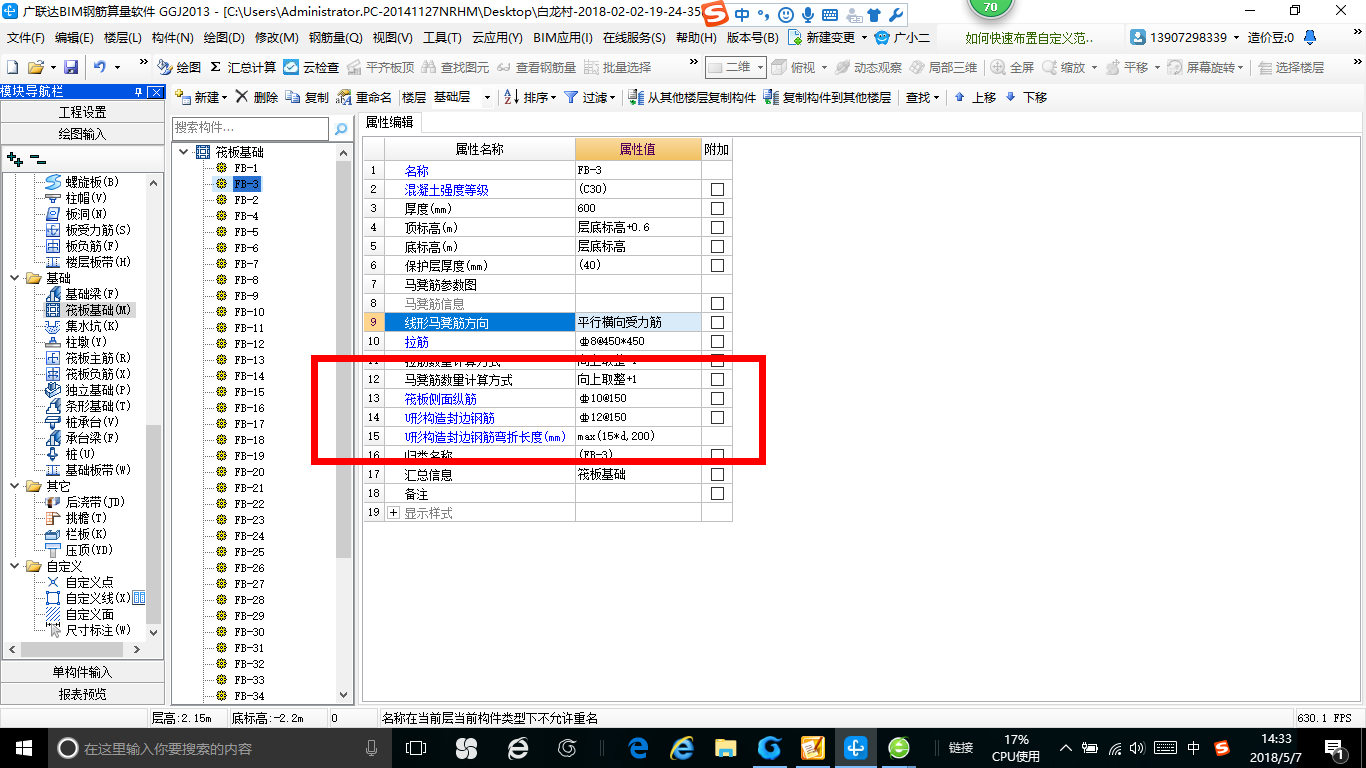Open the Windows Start menu
This screenshot has width=1366, height=768.
[23, 747]
